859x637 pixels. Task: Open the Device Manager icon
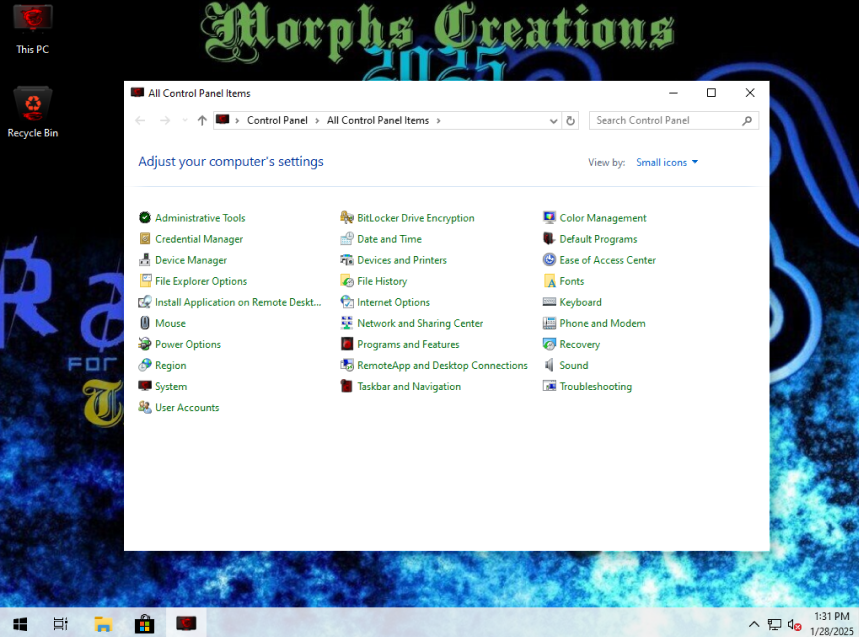click(145, 260)
